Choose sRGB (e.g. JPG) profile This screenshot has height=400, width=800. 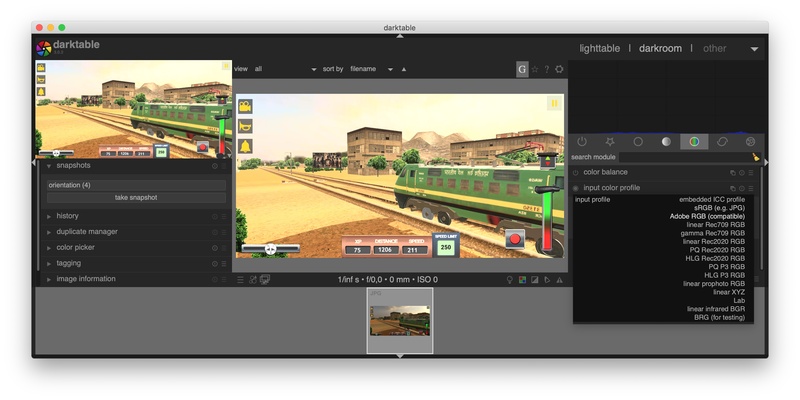click(x=719, y=208)
